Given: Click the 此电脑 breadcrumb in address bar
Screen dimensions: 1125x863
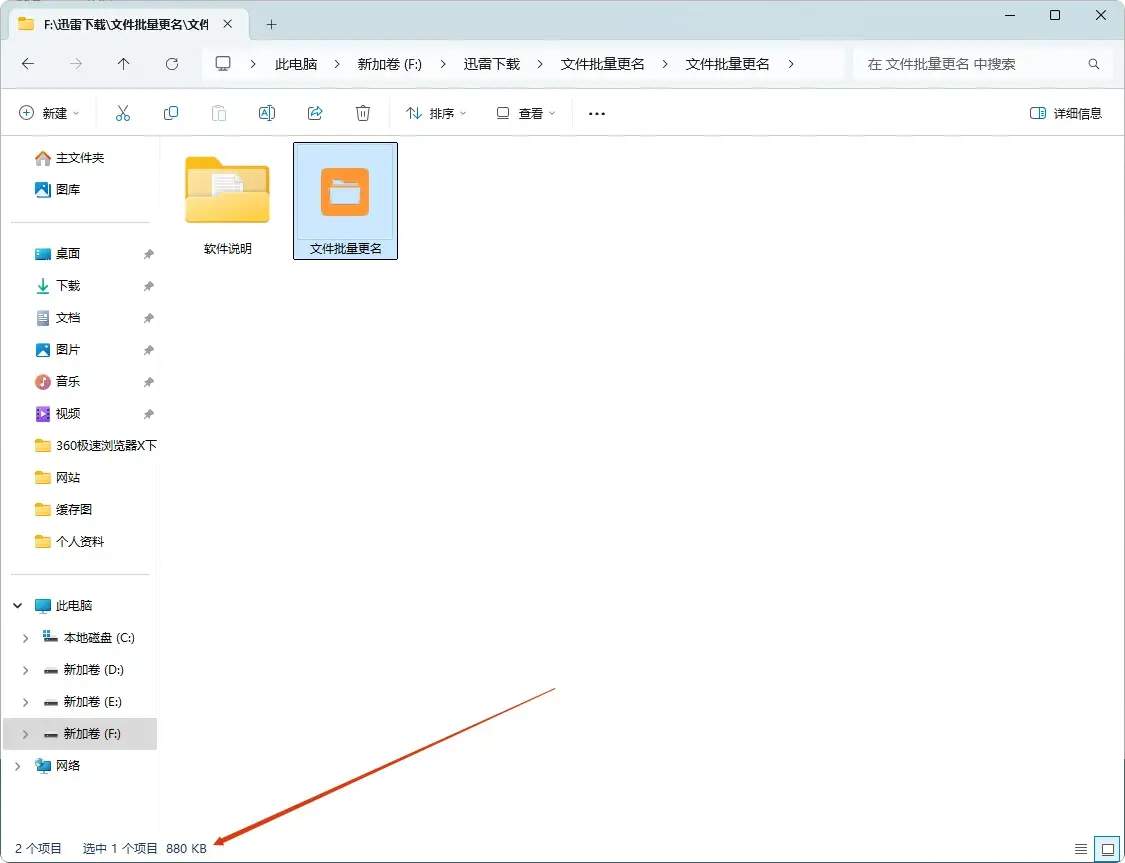Looking at the screenshot, I should pyautogui.click(x=296, y=63).
